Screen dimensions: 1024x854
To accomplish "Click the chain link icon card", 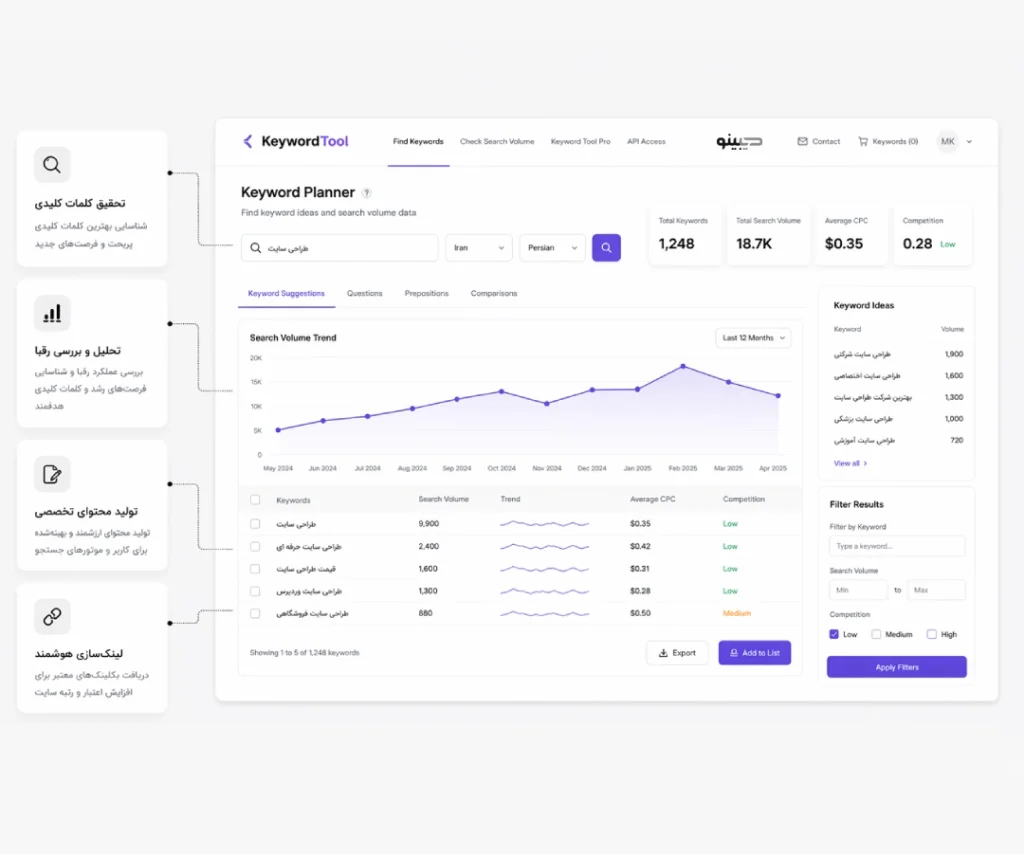I will click(52, 616).
